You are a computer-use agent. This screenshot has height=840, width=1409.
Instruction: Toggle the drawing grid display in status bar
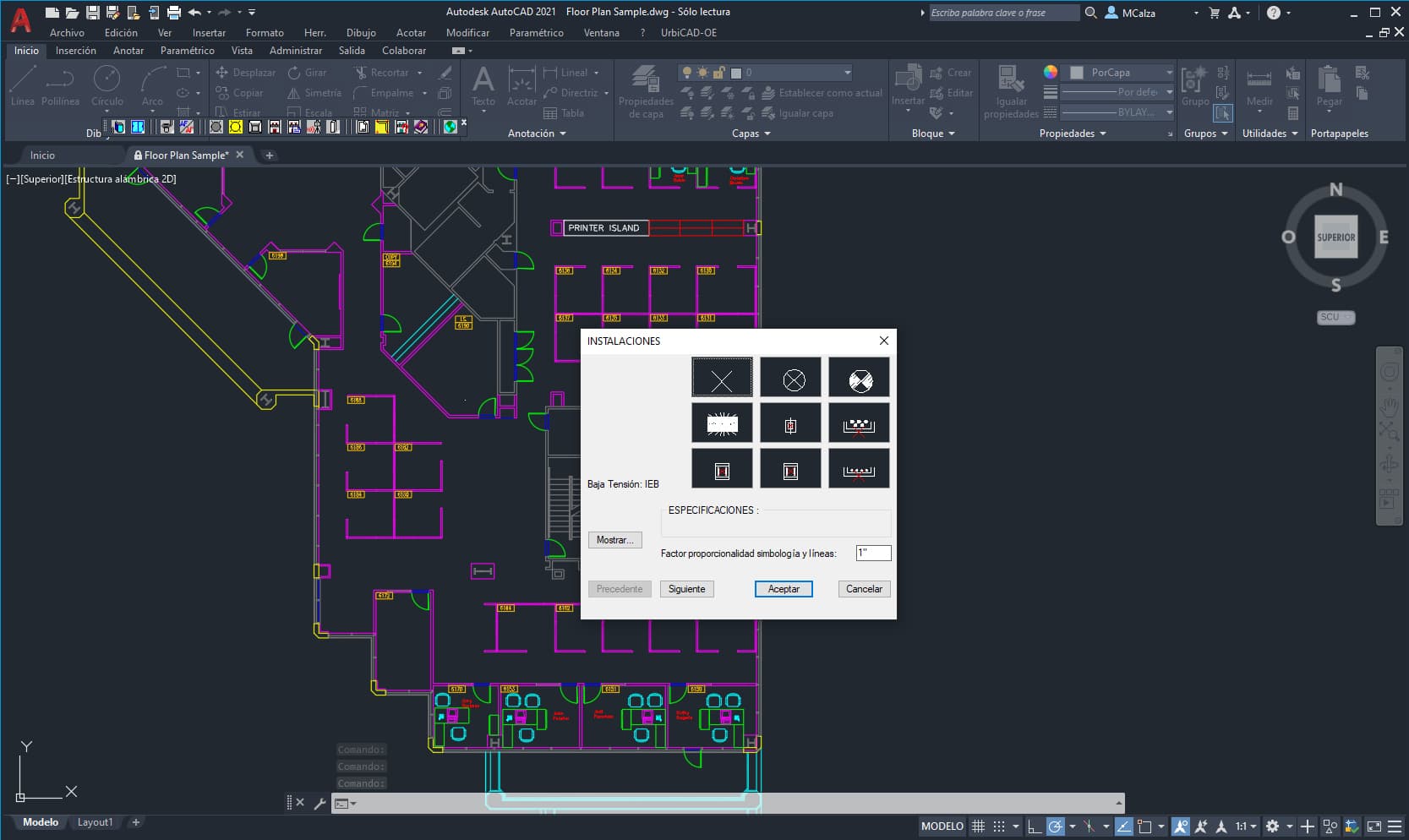(978, 826)
